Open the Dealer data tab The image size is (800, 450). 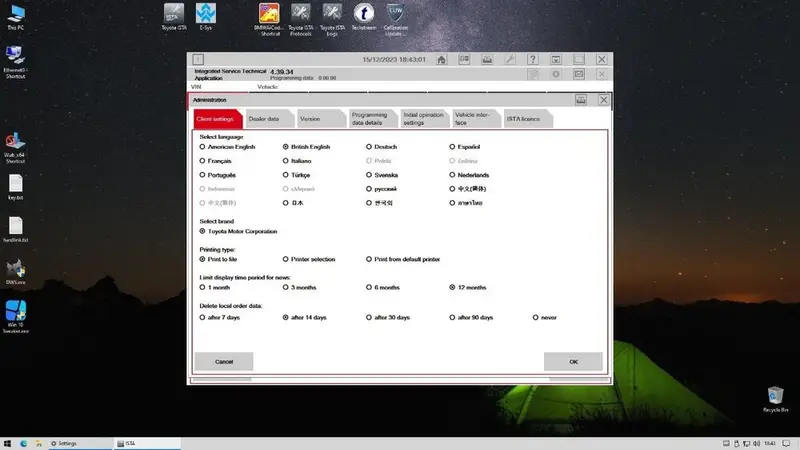pyautogui.click(x=269, y=119)
